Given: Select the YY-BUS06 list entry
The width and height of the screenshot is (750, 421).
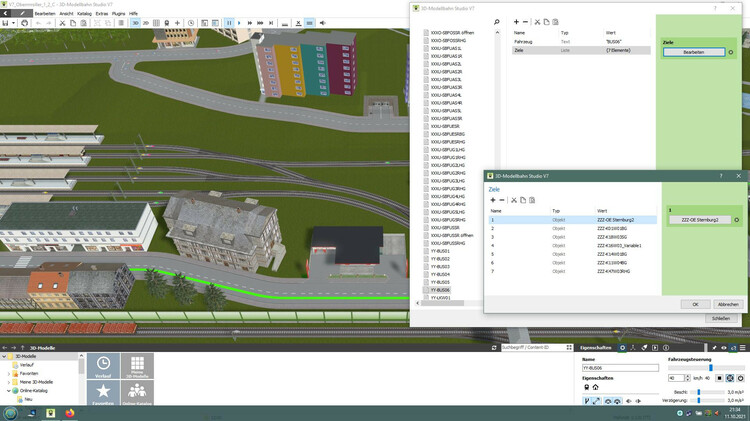Looking at the screenshot, I should (440, 289).
